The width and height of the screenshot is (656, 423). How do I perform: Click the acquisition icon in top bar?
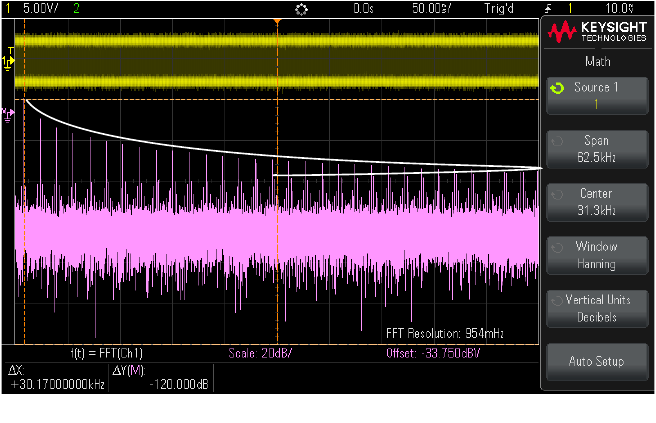click(x=301, y=9)
